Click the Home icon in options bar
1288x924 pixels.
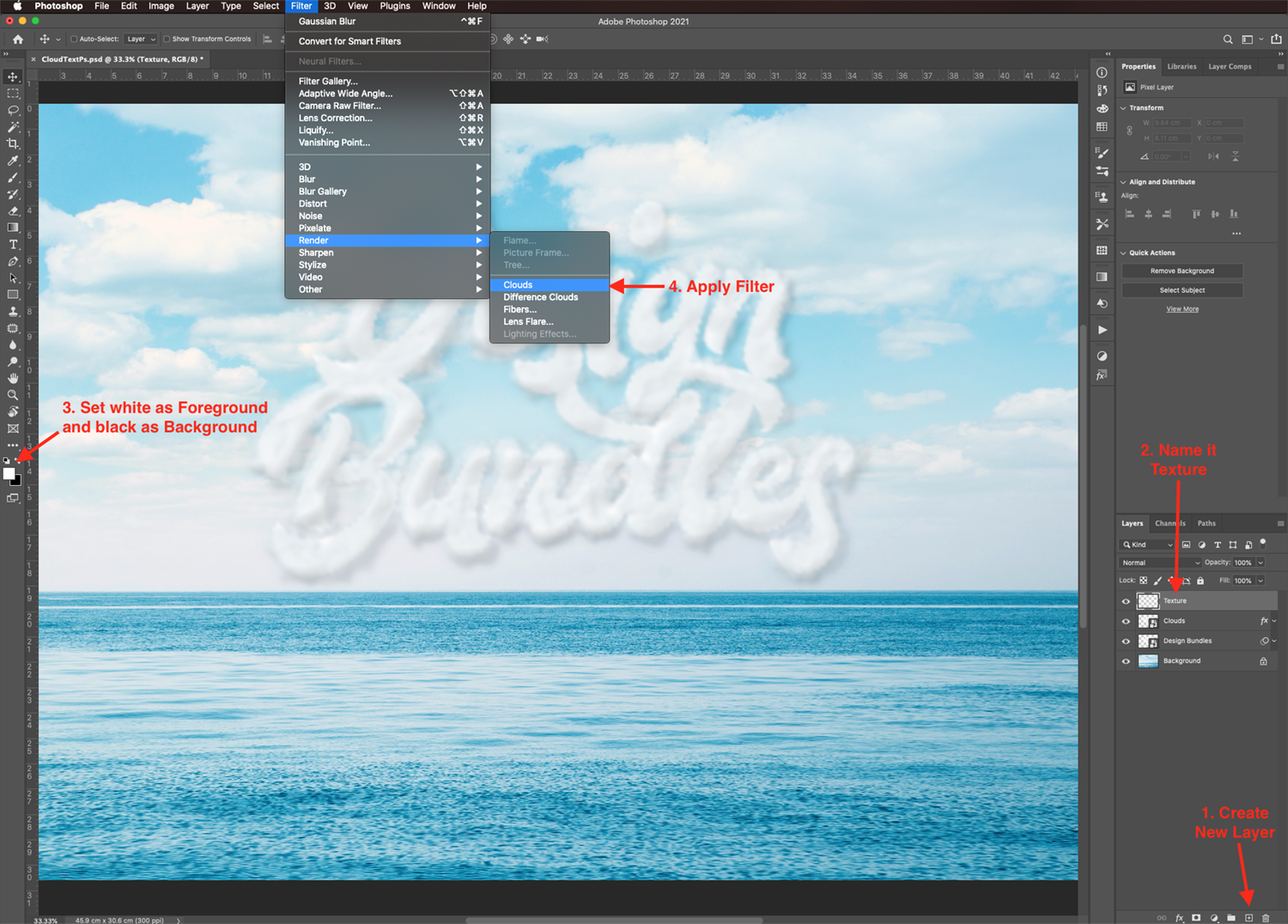tap(17, 39)
